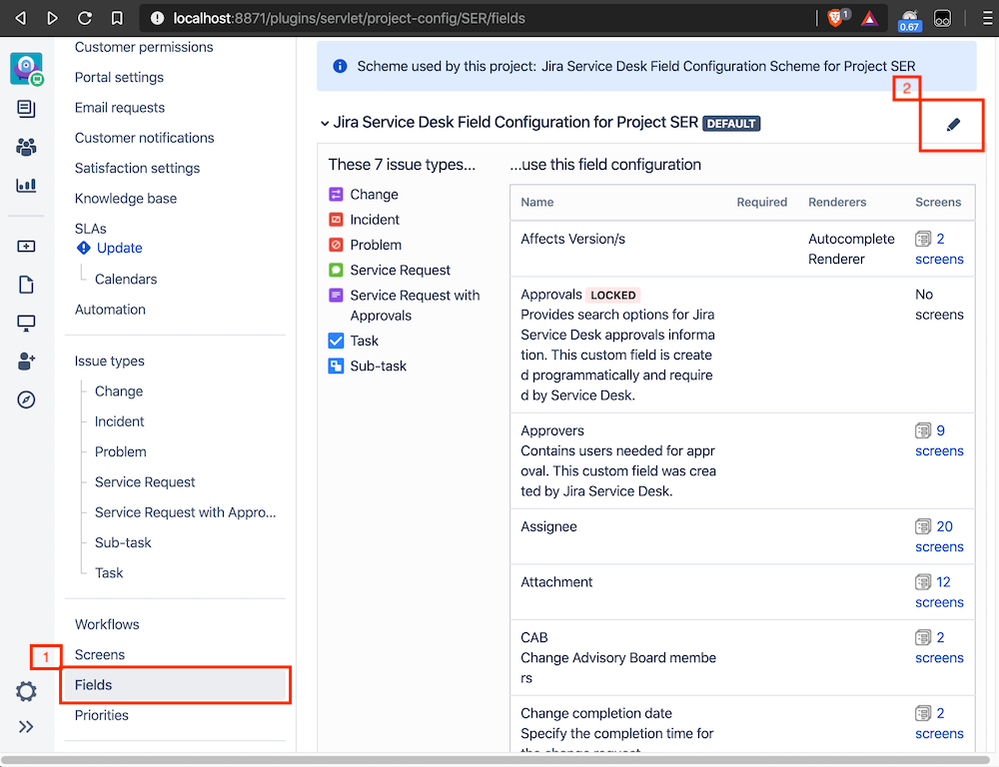Click the blue Update link under SLAs
This screenshot has height=767, width=999.
(119, 248)
